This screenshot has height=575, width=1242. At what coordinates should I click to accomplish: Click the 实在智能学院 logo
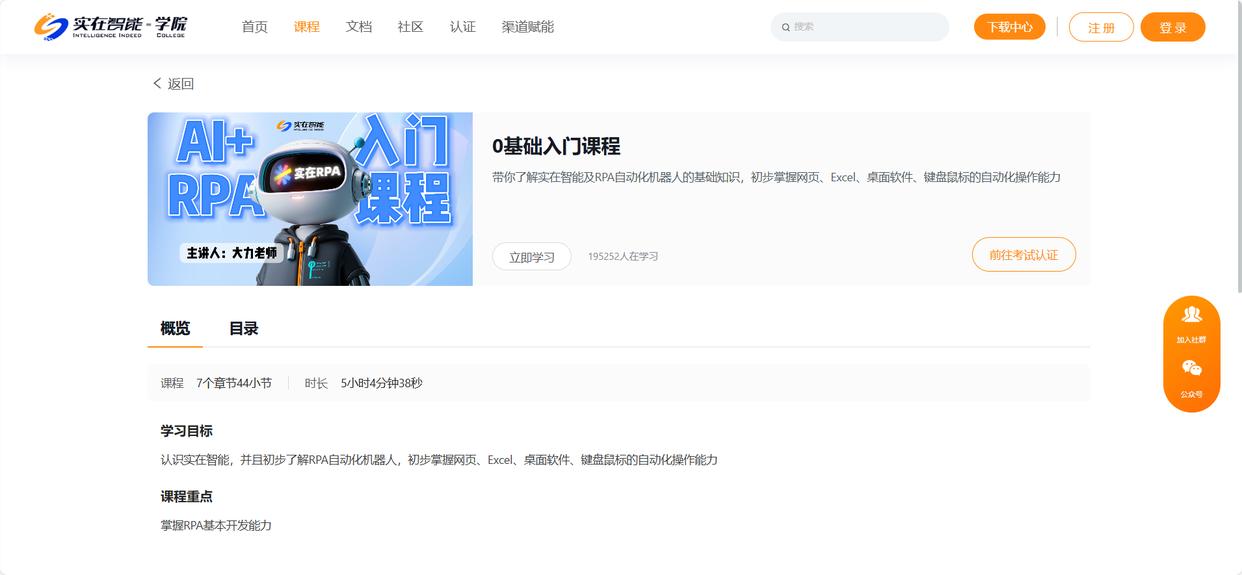111,26
